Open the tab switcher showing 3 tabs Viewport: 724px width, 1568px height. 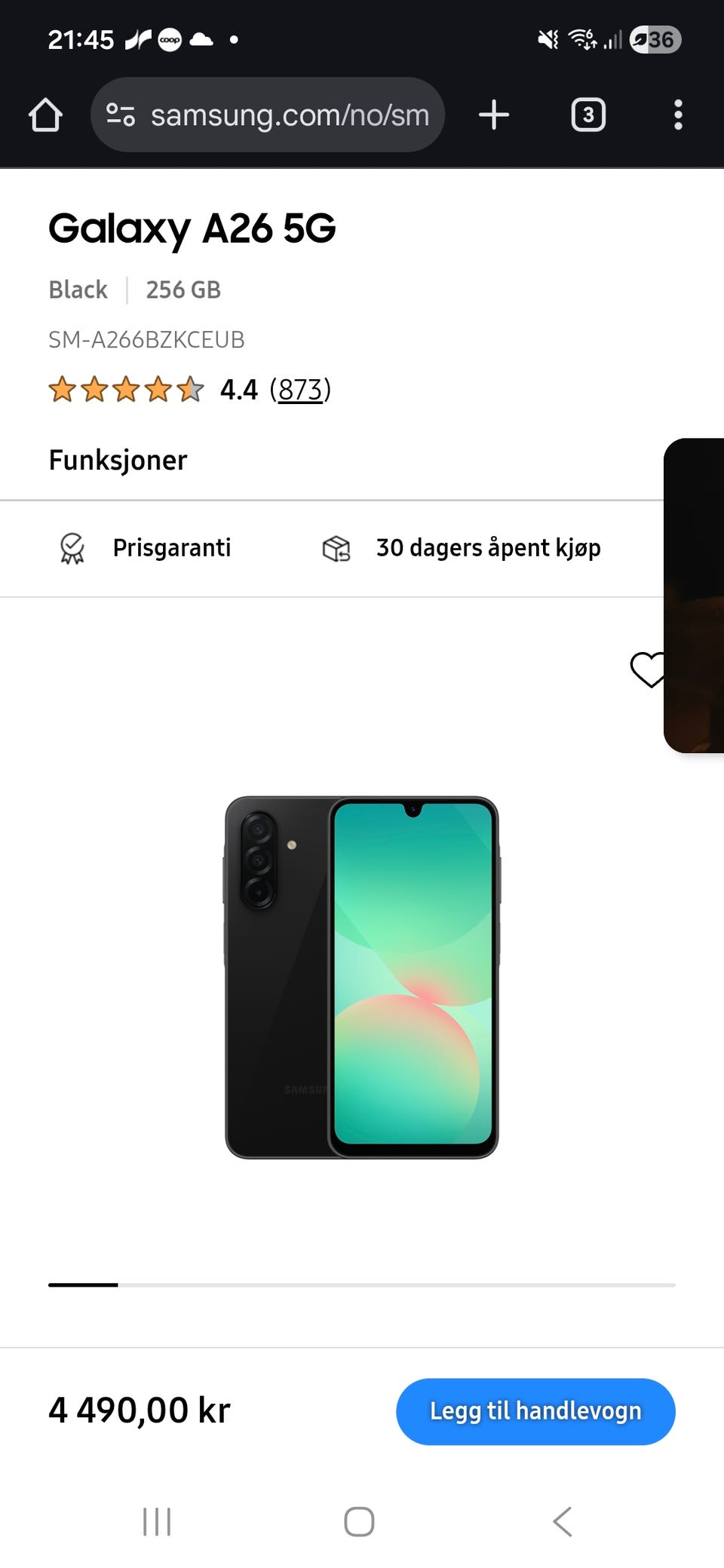point(588,115)
